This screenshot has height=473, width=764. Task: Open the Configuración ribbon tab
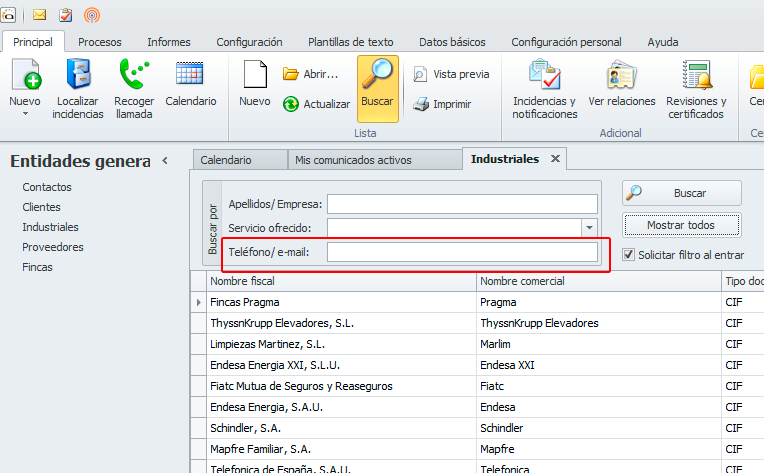click(x=249, y=42)
